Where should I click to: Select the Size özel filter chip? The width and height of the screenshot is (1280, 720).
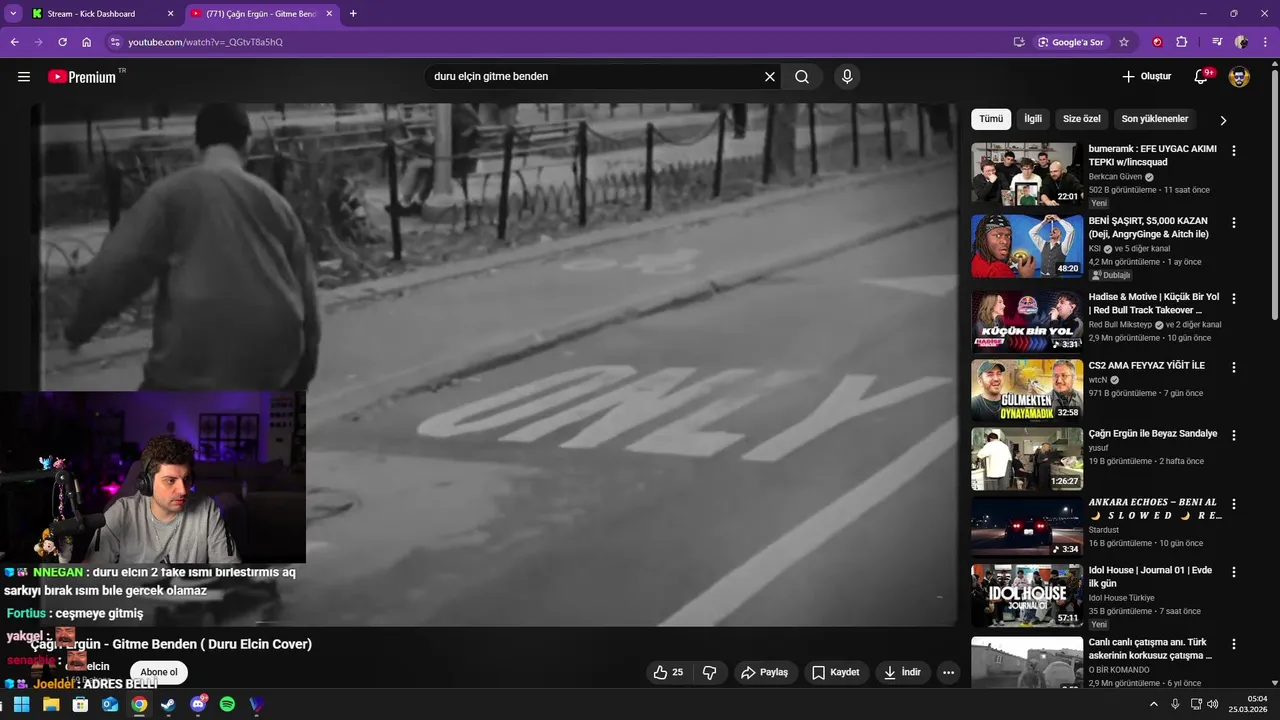pos(1081,119)
